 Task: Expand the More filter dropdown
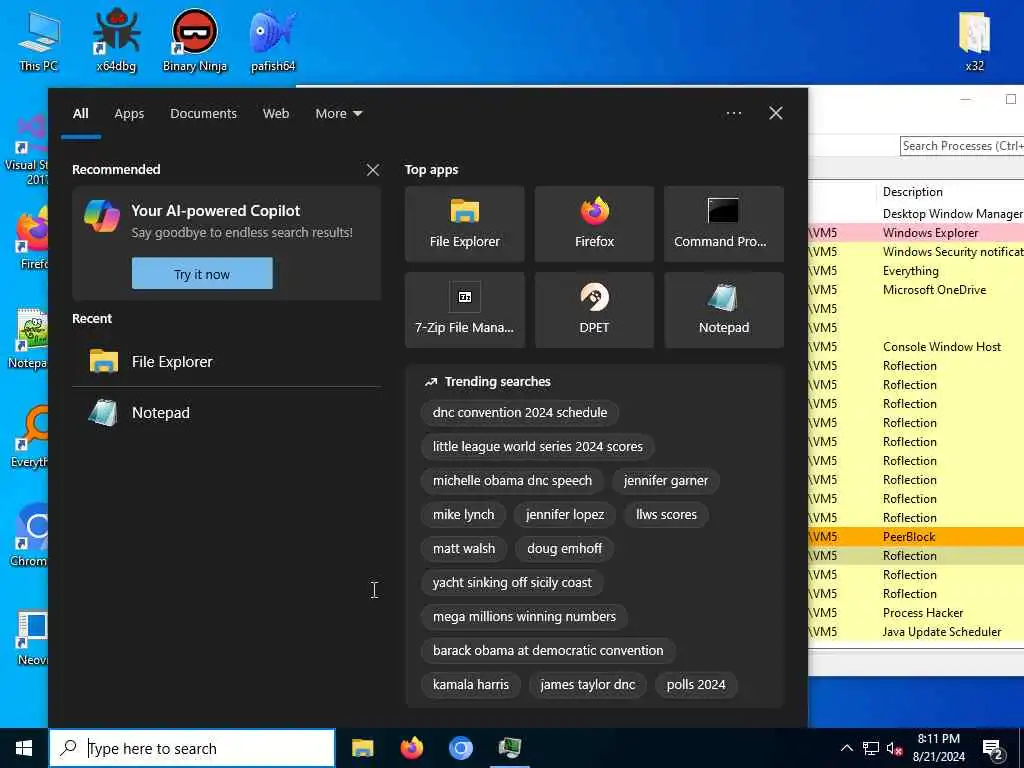point(338,114)
